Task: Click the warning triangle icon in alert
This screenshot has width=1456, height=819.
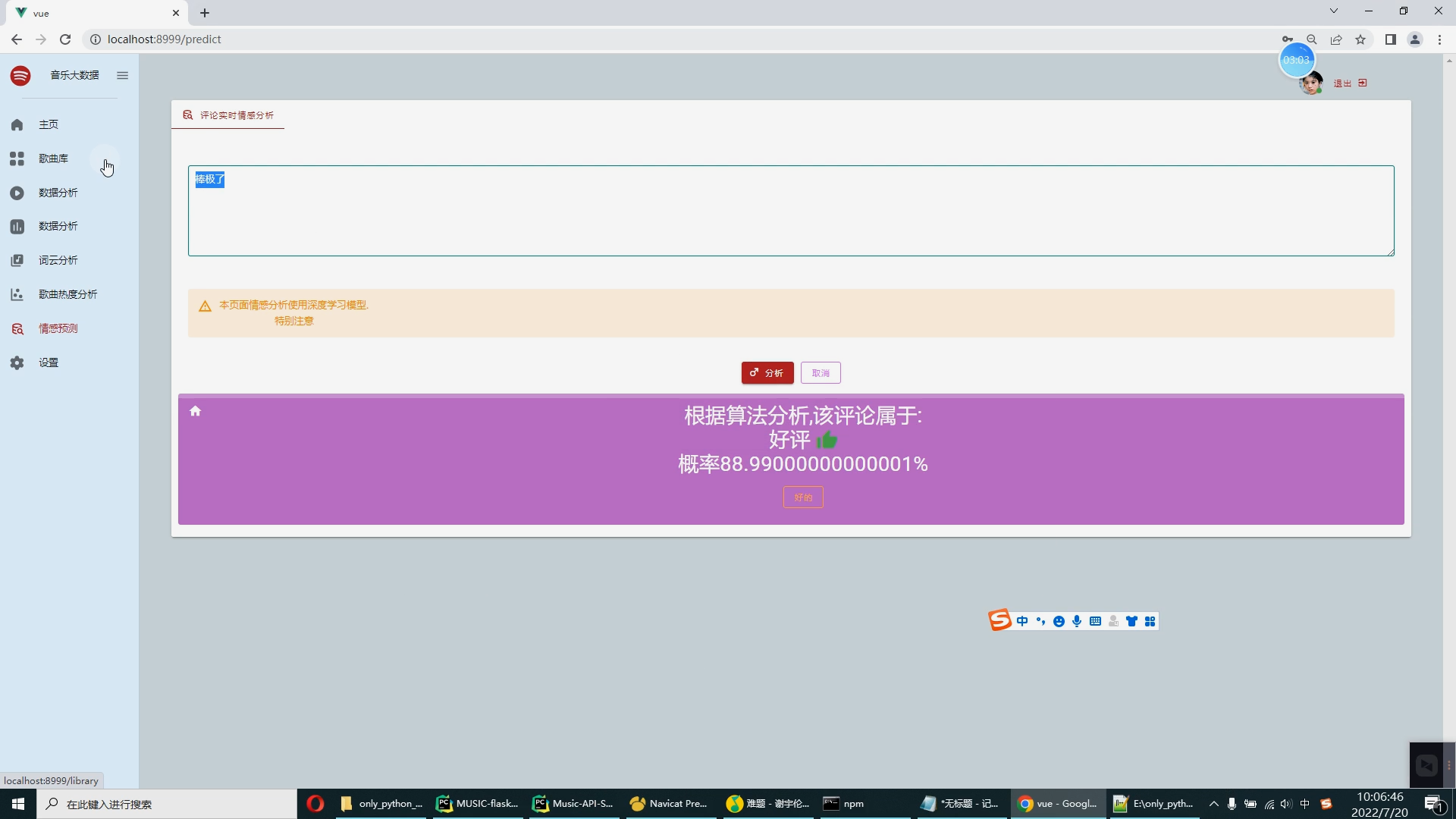Action: [x=205, y=306]
